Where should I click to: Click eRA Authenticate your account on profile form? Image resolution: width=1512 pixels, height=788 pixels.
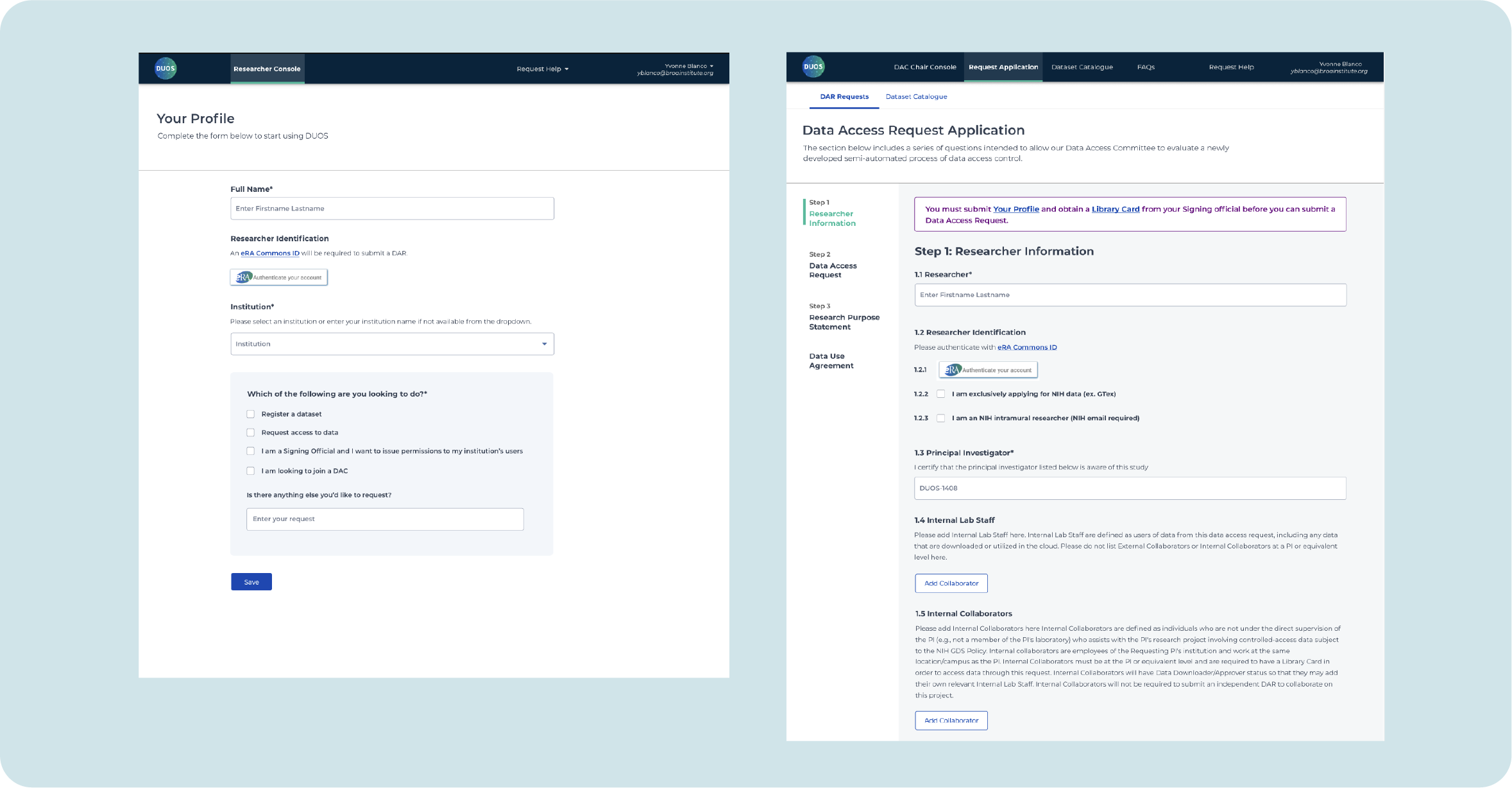pyautogui.click(x=279, y=277)
